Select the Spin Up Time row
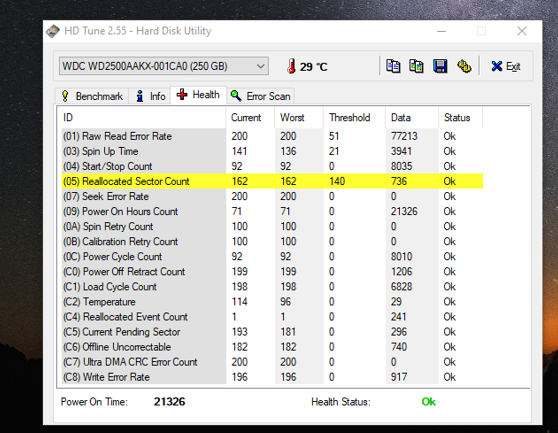The height and width of the screenshot is (433, 558). (x=272, y=151)
